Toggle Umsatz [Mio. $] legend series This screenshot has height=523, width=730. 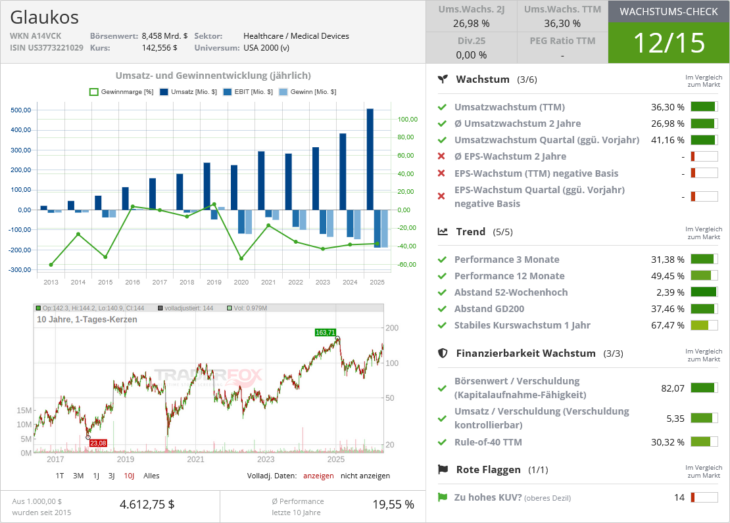pyautogui.click(x=189, y=92)
